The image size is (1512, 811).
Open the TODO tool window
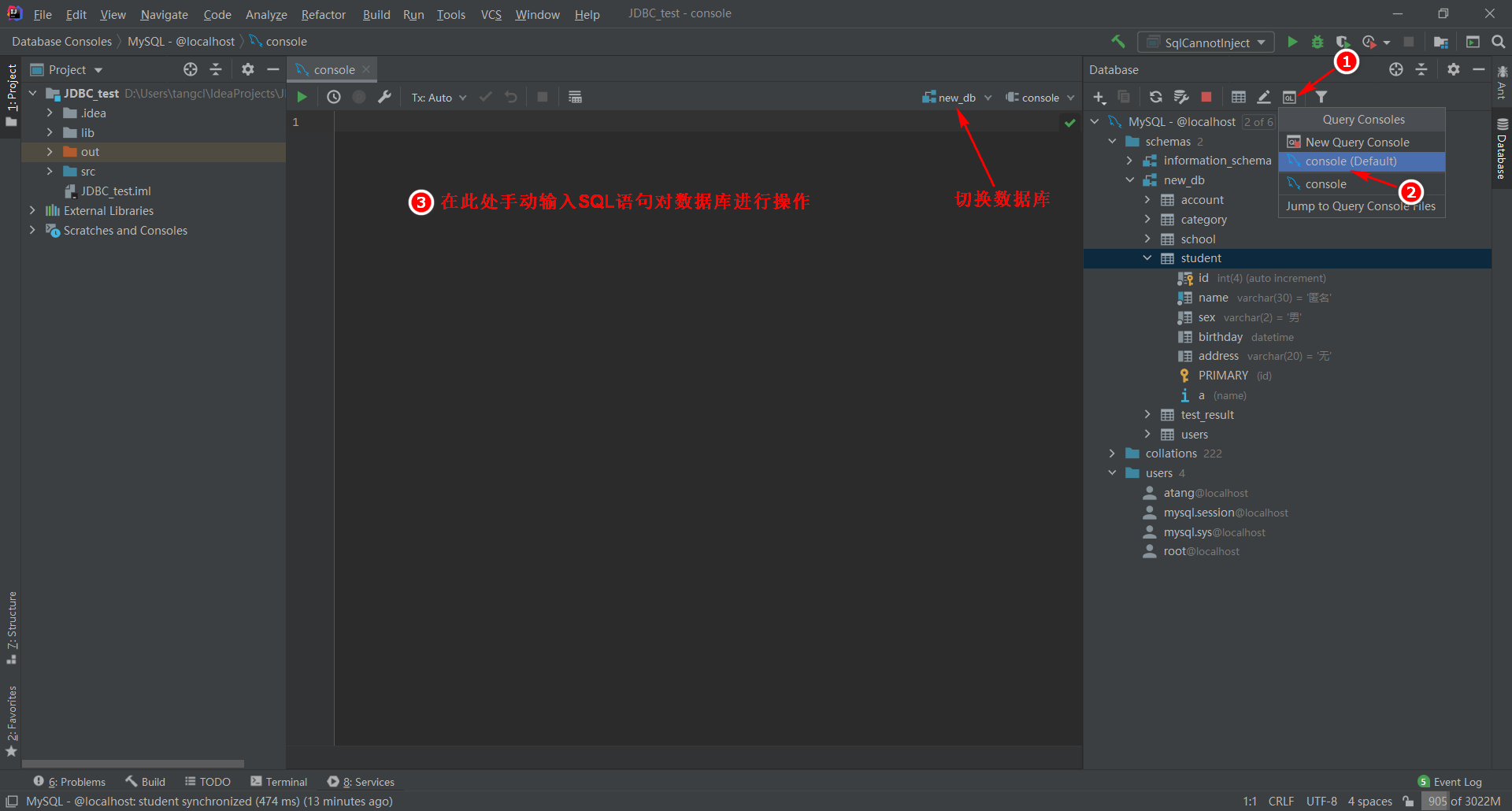tap(208, 781)
